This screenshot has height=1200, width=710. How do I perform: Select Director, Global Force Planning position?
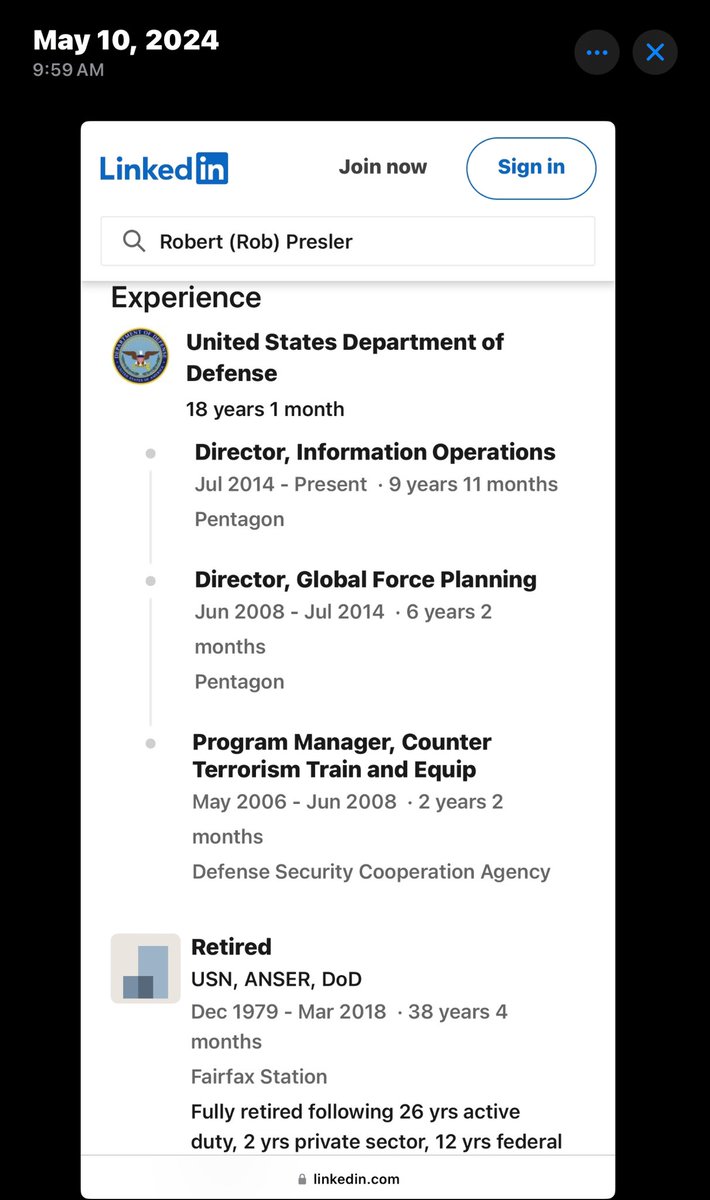pos(365,579)
